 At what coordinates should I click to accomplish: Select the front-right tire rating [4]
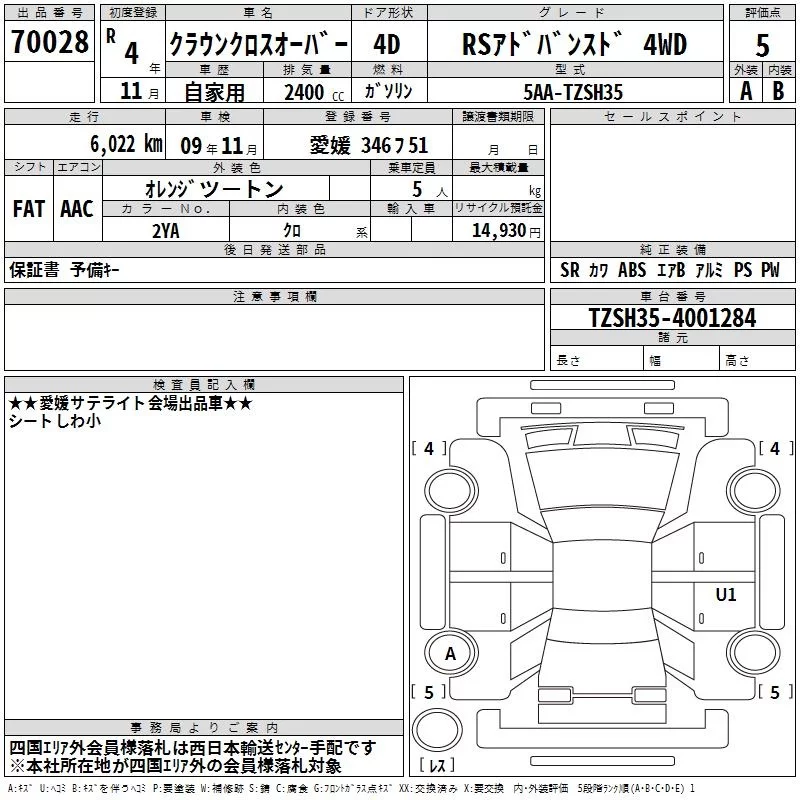(773, 449)
